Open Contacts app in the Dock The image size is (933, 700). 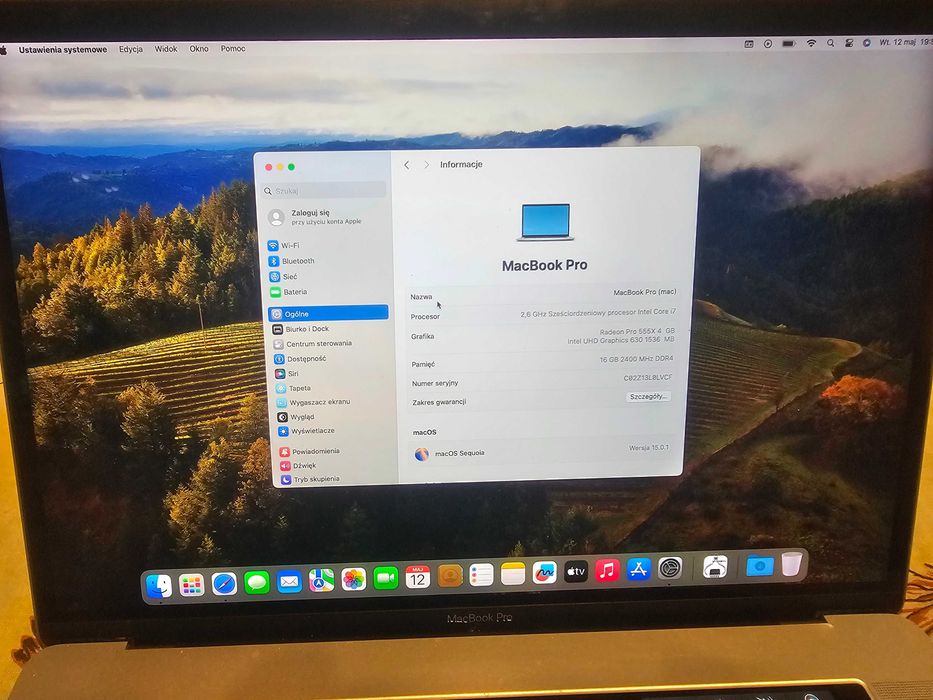(450, 575)
